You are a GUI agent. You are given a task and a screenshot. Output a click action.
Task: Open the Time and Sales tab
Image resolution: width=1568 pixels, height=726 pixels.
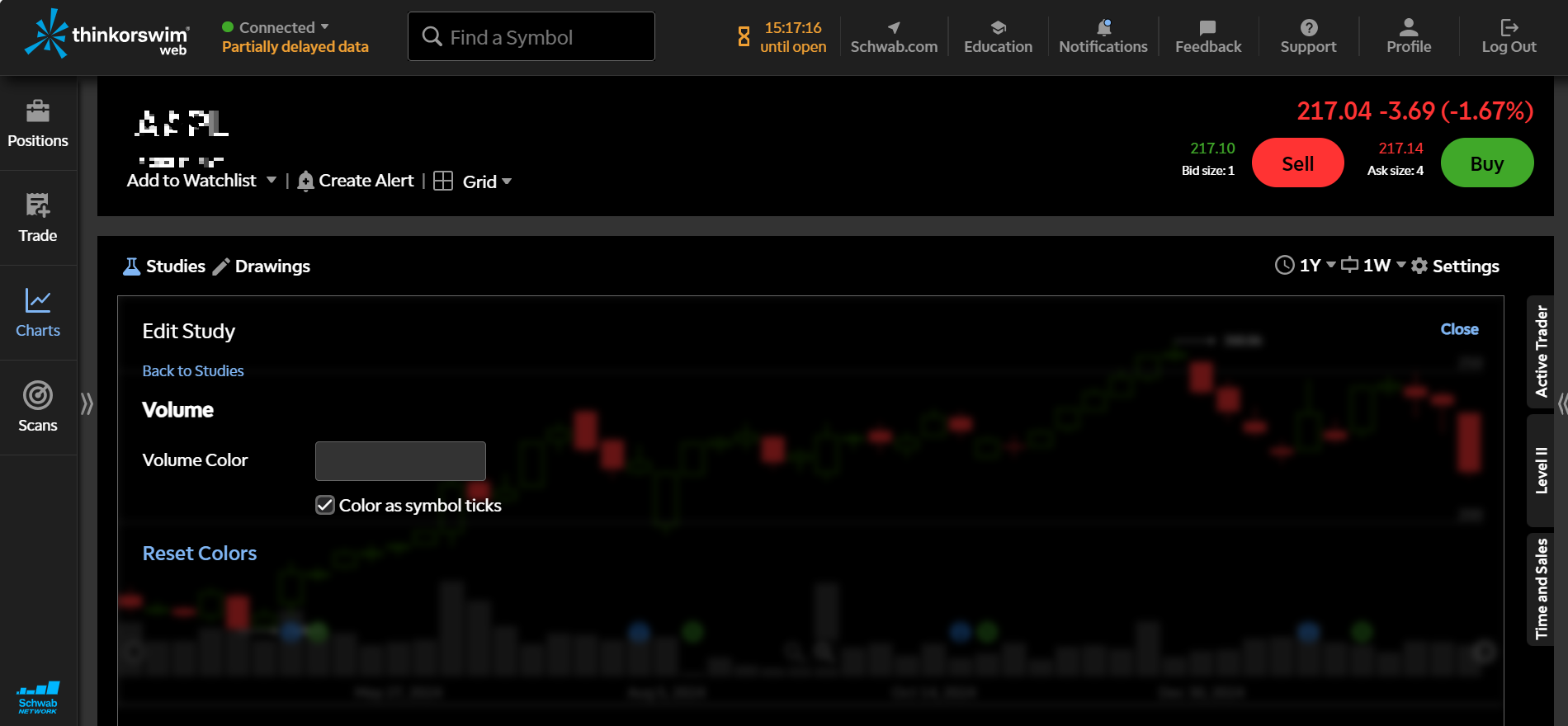coord(1541,588)
